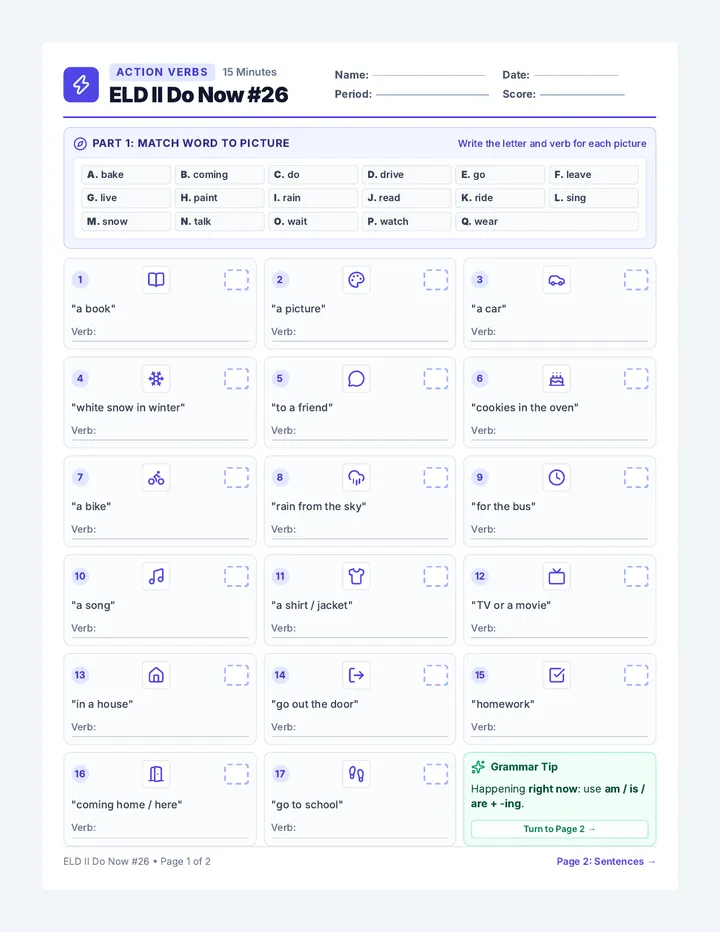This screenshot has height=932, width=720.
Task: Click the dashed answer box for "to a friend"
Action: (436, 379)
